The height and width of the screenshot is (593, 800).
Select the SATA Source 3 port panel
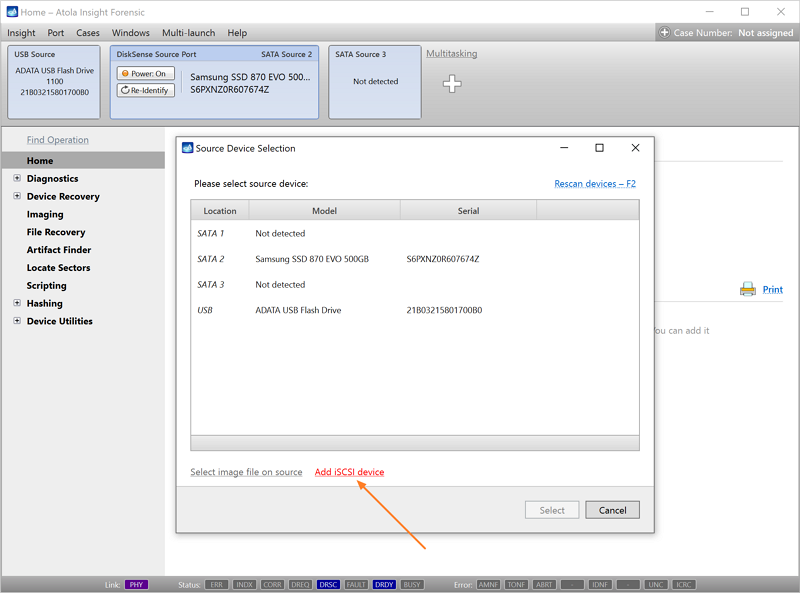pos(375,82)
